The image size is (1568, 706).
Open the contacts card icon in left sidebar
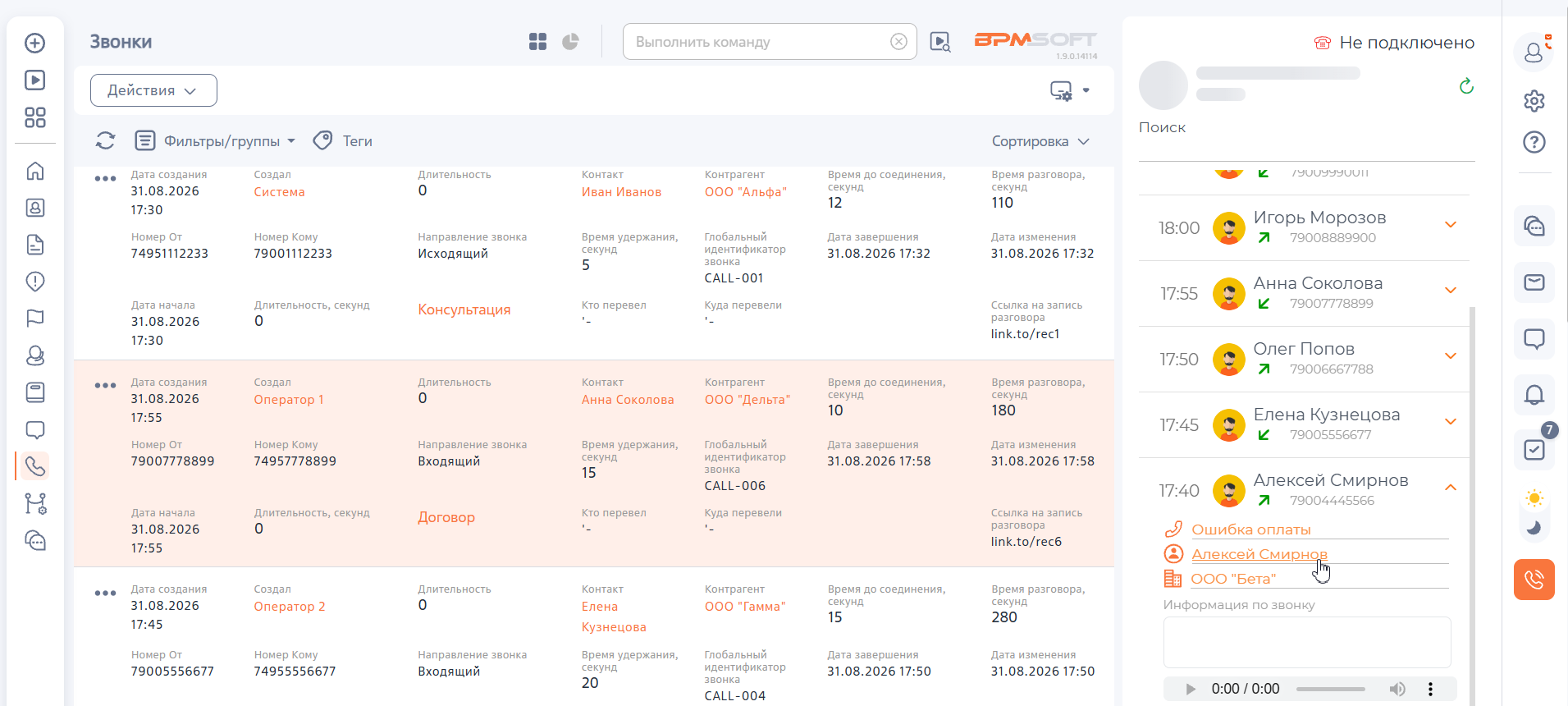(34, 208)
